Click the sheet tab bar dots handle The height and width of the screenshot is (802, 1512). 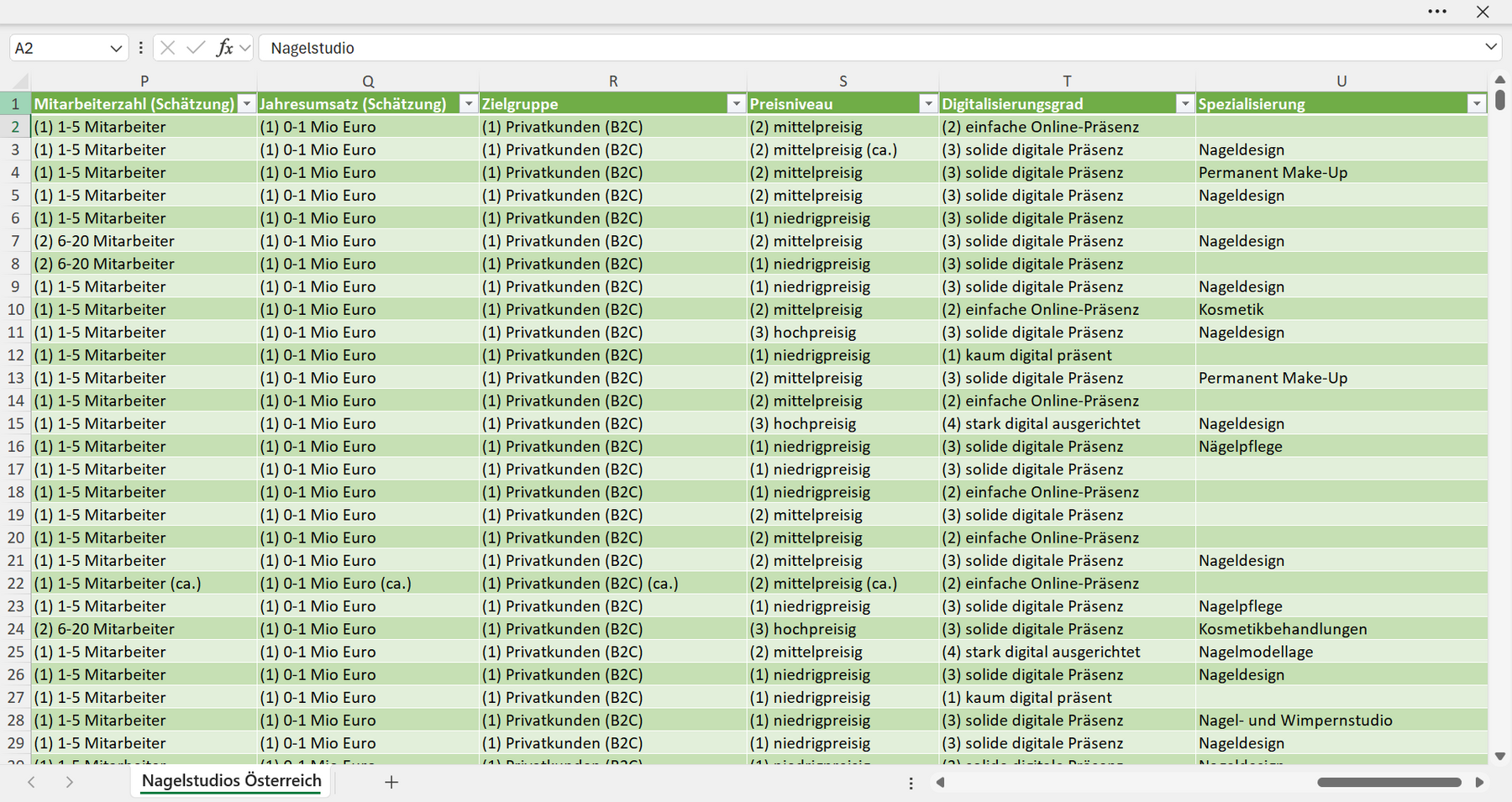pos(911,783)
